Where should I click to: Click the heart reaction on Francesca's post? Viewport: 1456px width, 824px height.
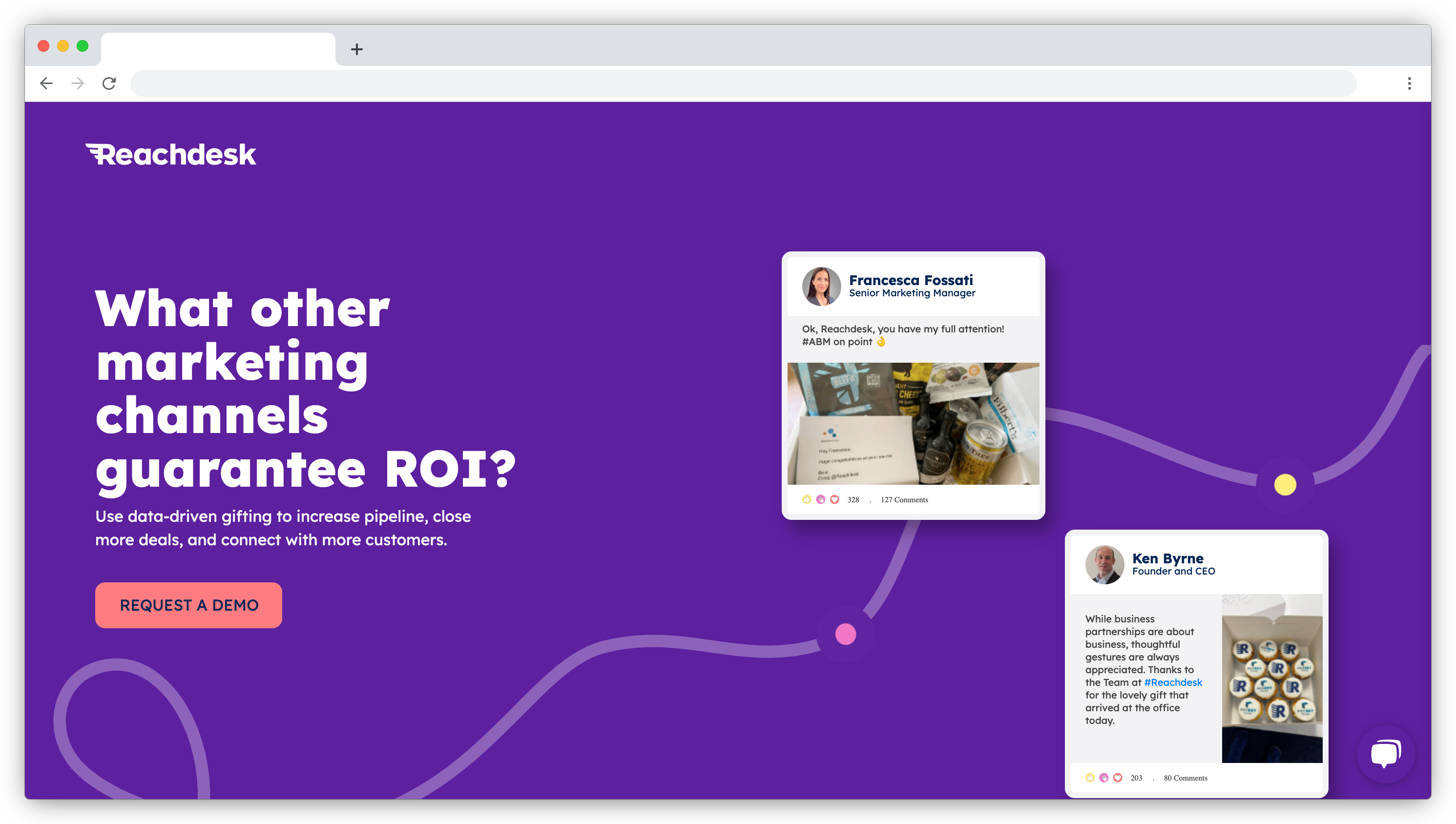(834, 500)
